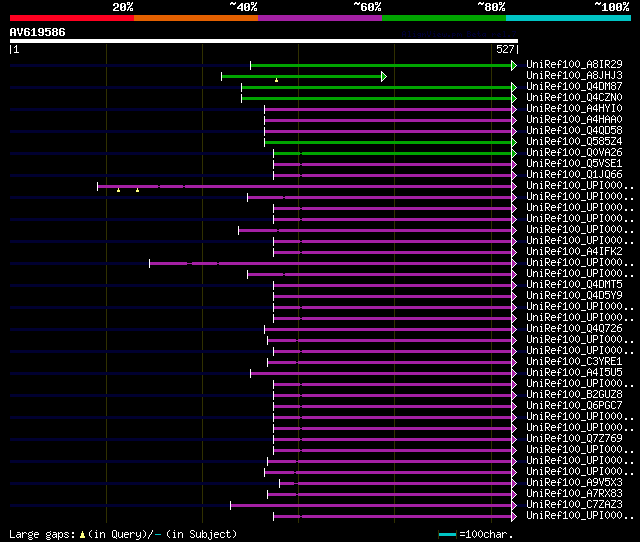
Task: Click the purple ~60% identity legend segment
Action: (320, 18)
